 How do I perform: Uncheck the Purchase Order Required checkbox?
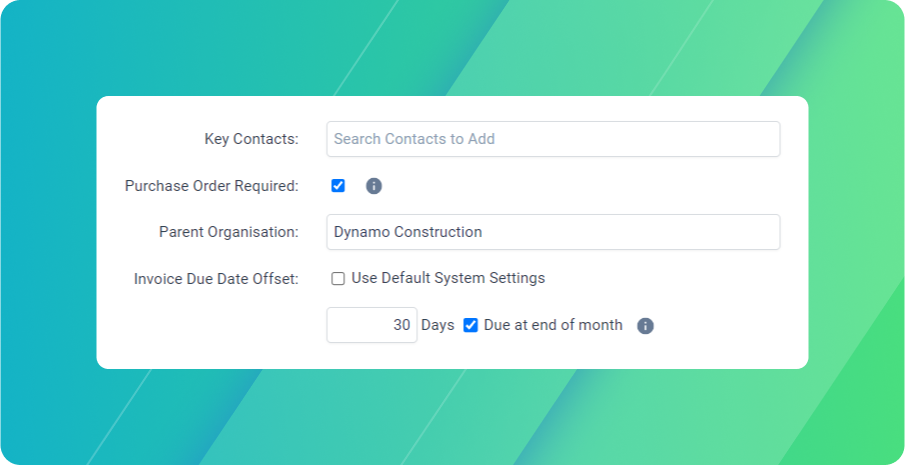coord(338,185)
